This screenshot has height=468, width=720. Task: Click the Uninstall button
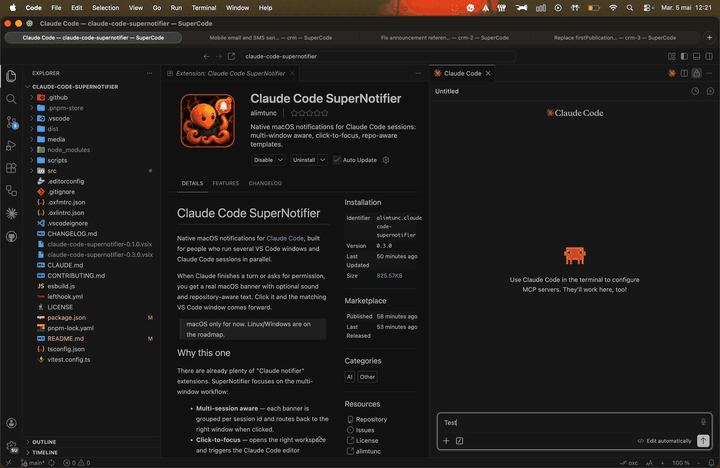pos(304,160)
